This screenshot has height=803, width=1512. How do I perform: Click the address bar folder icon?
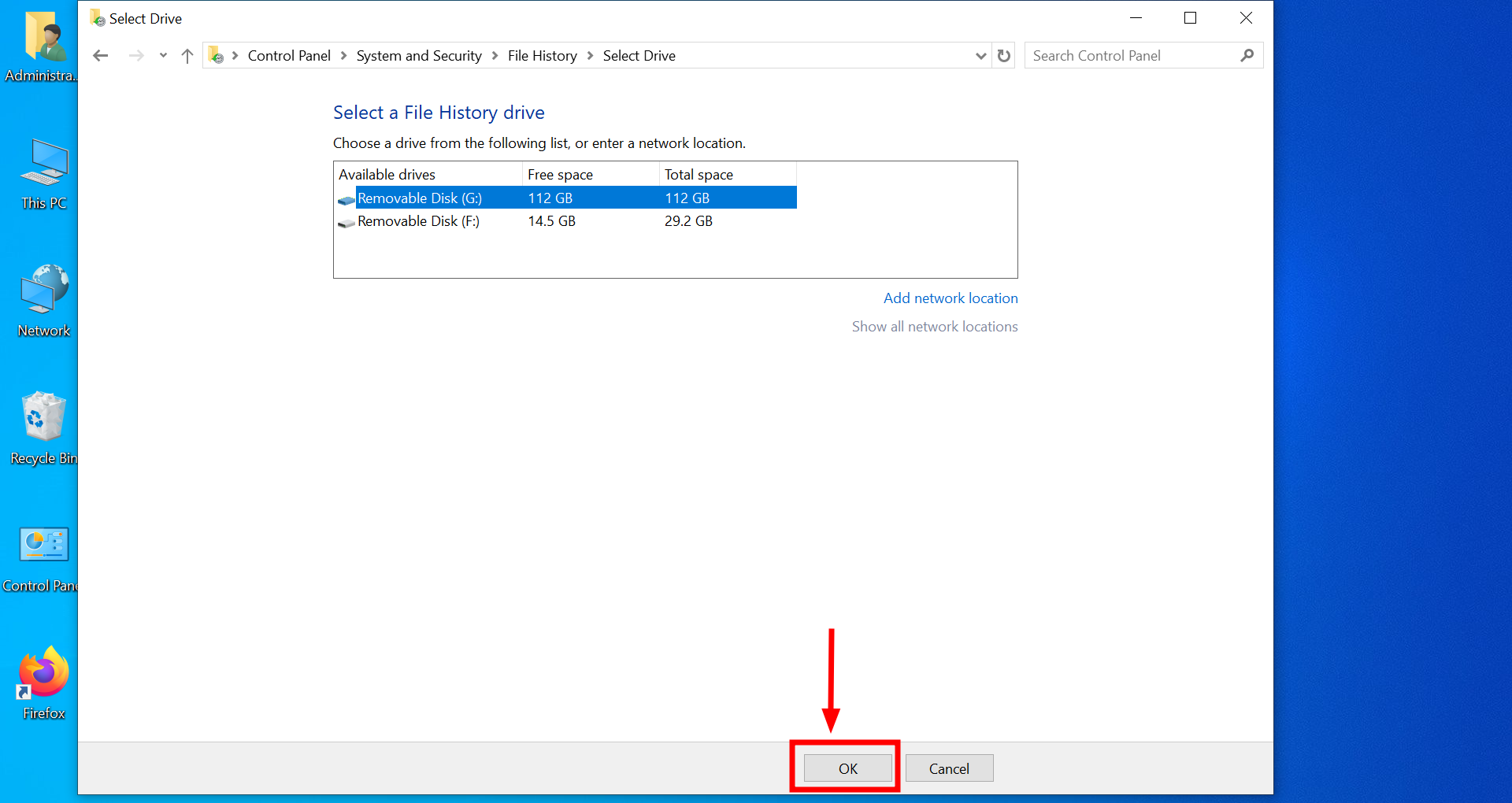point(216,55)
